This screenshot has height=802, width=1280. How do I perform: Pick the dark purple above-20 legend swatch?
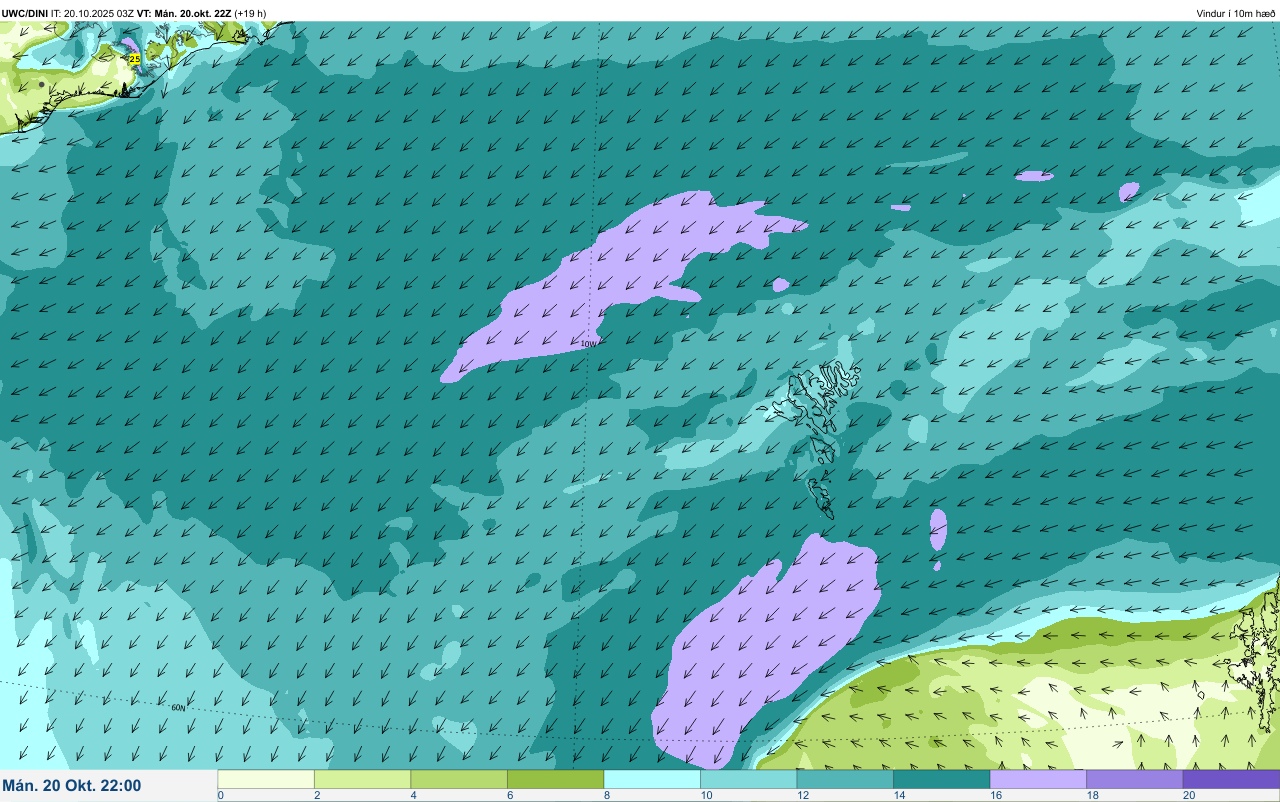coord(1231,779)
